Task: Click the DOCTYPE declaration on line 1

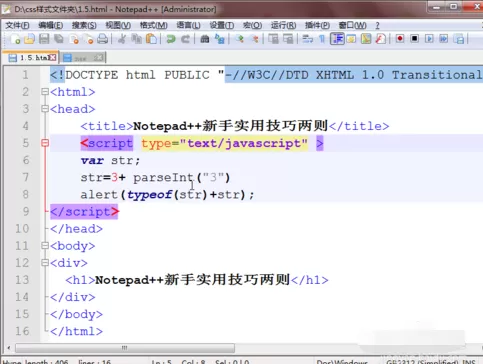Action: pyautogui.click(x=266, y=75)
